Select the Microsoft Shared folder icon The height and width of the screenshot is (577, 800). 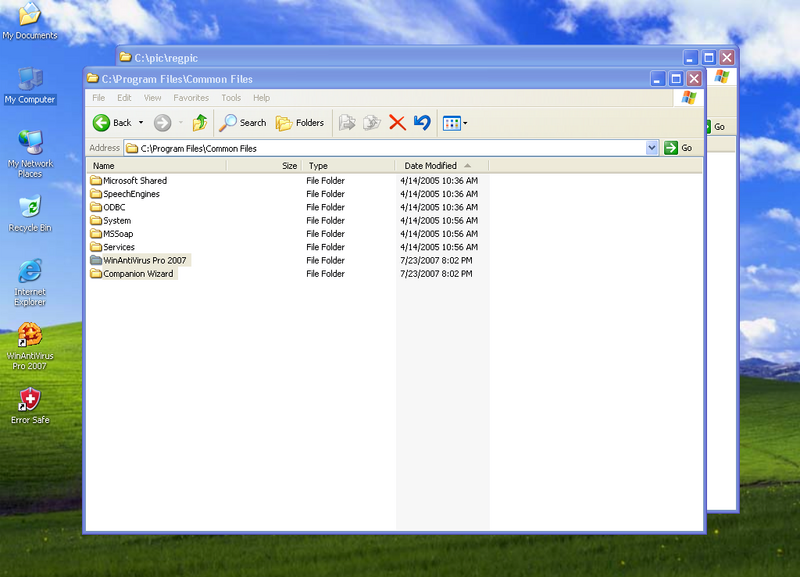click(x=96, y=181)
